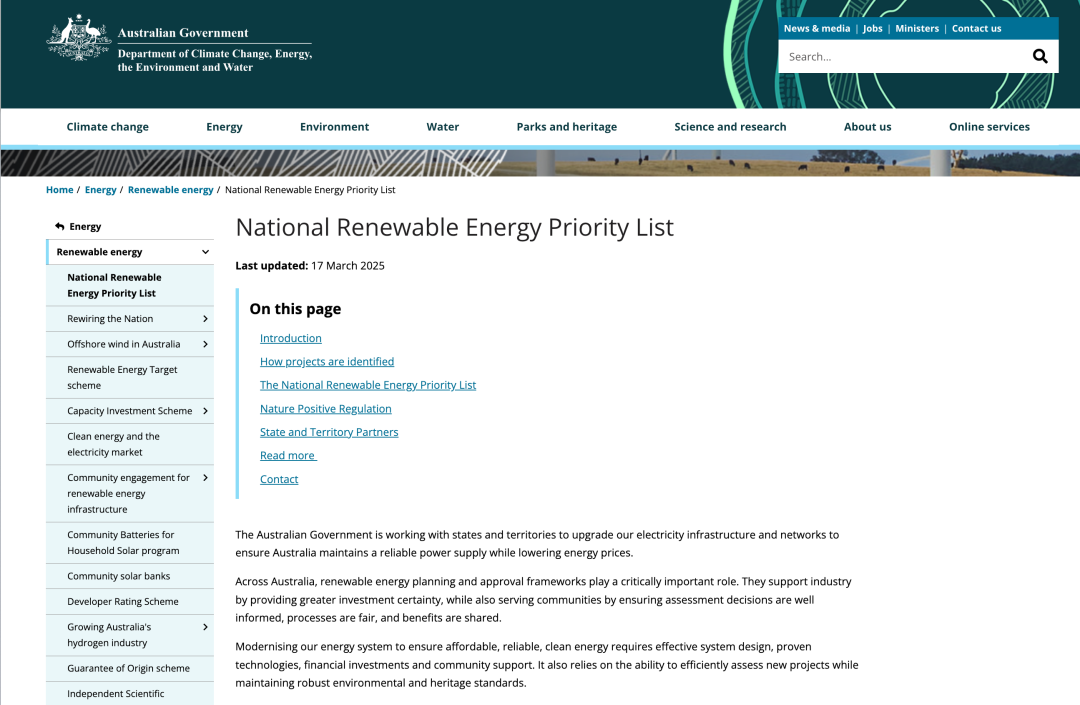Viewport: 1080px width, 705px height.
Task: Jump to Nature Positive Regulation section
Action: point(325,409)
